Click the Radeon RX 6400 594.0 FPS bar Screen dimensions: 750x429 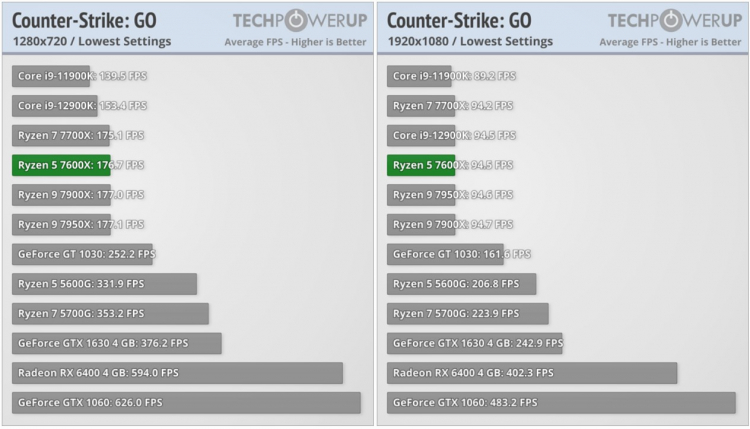tap(178, 373)
